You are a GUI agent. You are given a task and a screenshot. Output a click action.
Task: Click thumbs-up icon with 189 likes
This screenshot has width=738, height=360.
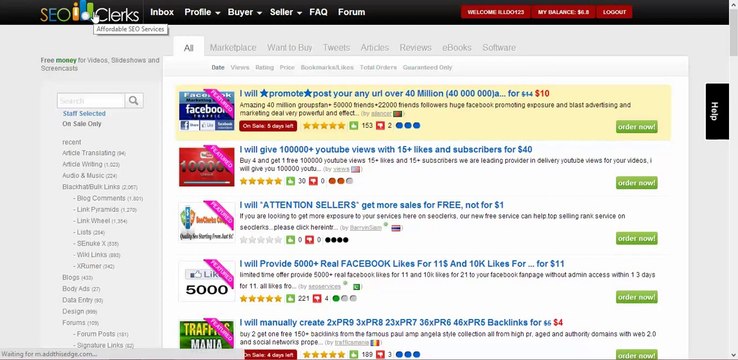click(353, 354)
